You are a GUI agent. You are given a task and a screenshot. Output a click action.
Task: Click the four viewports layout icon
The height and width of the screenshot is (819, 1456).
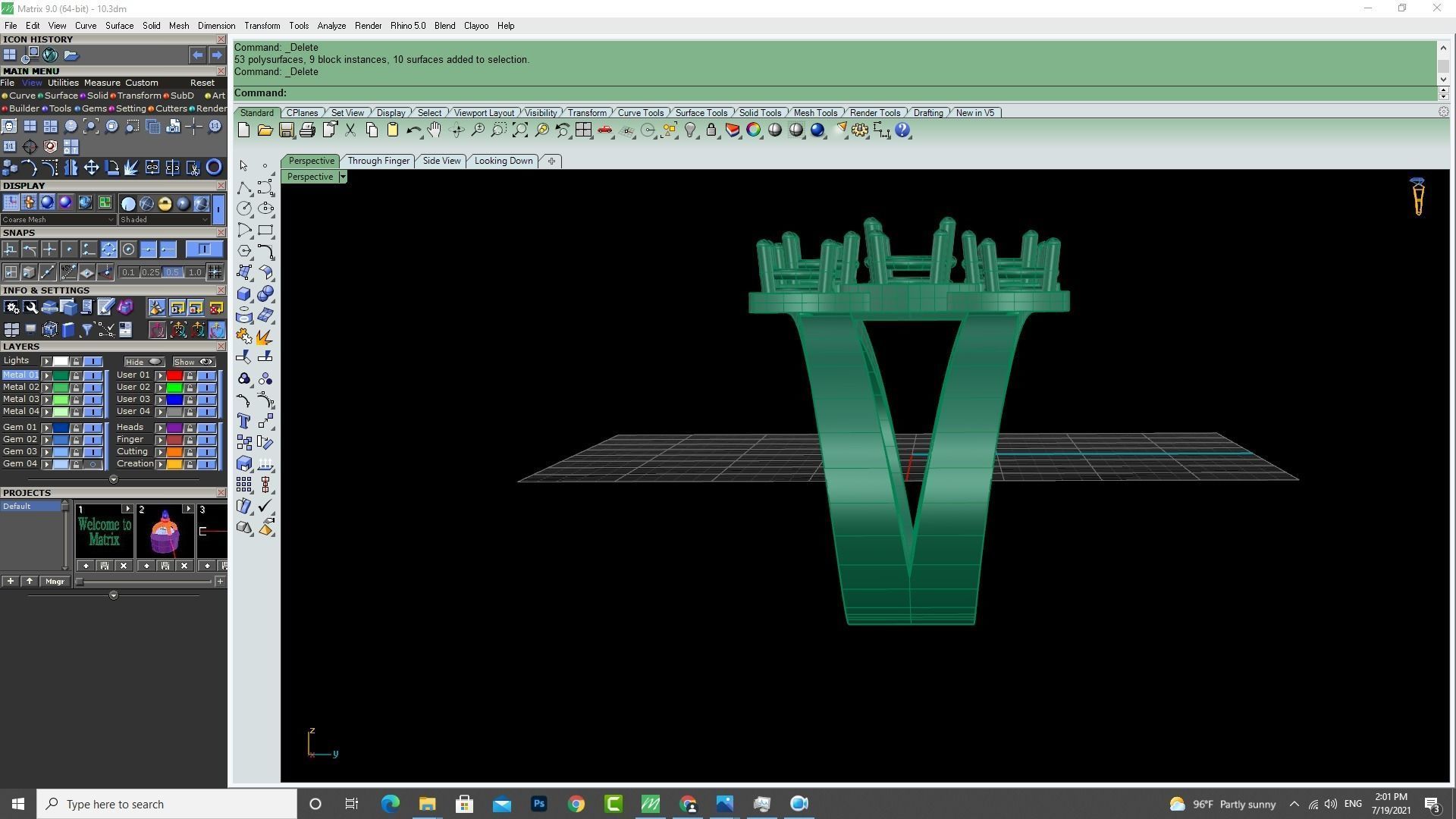583,130
